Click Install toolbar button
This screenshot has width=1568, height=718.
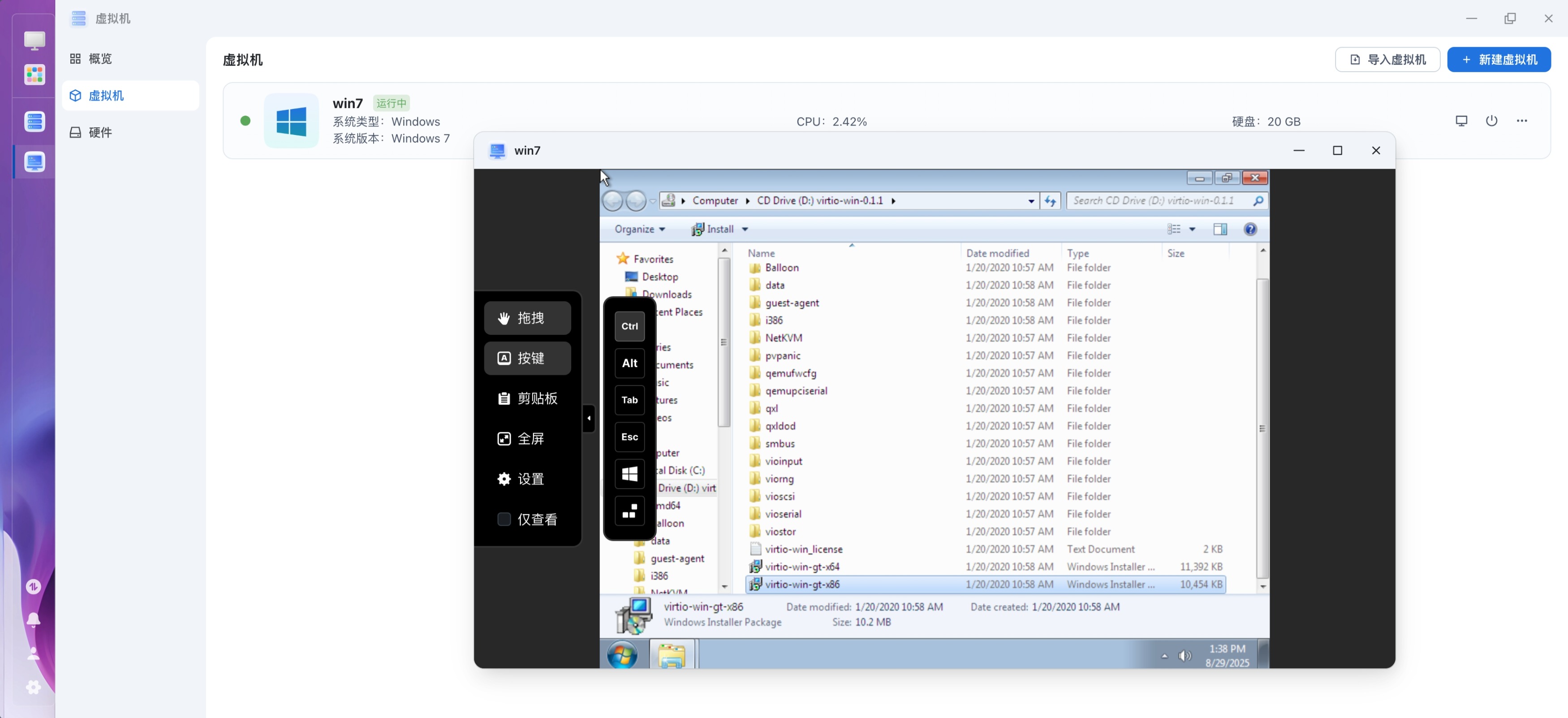(x=713, y=229)
